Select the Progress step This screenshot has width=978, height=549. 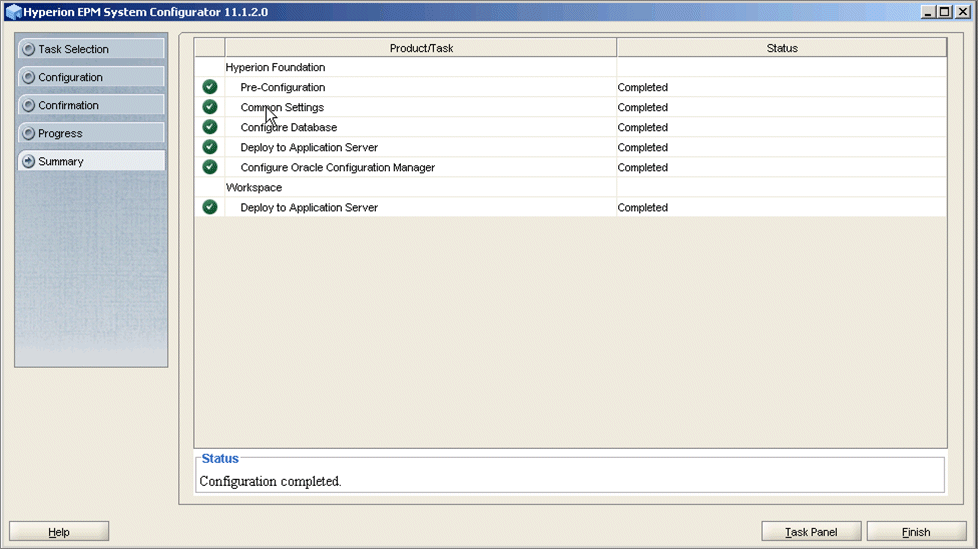[x=91, y=133]
